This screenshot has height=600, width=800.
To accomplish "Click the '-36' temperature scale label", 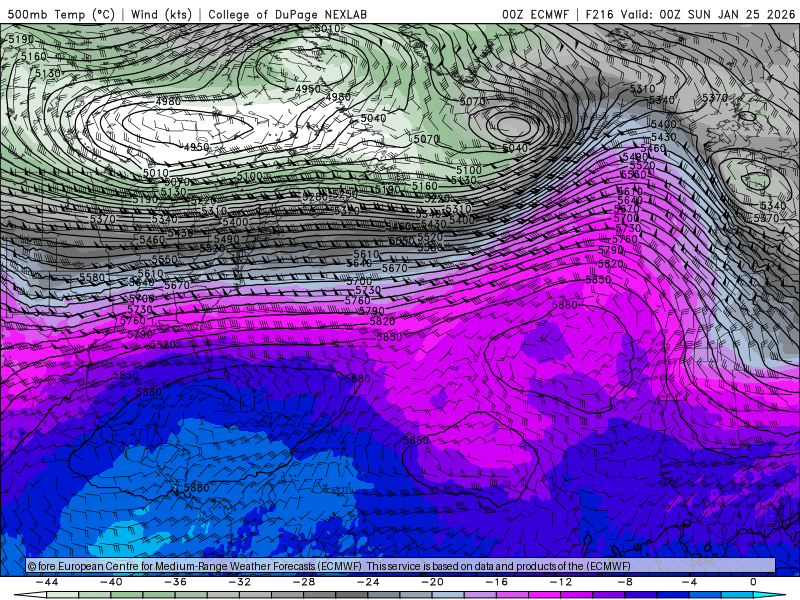I will 176,582.
